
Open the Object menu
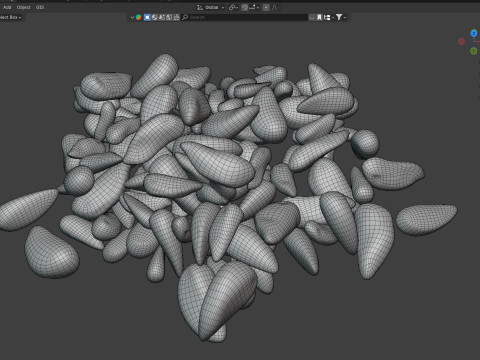(x=24, y=7)
